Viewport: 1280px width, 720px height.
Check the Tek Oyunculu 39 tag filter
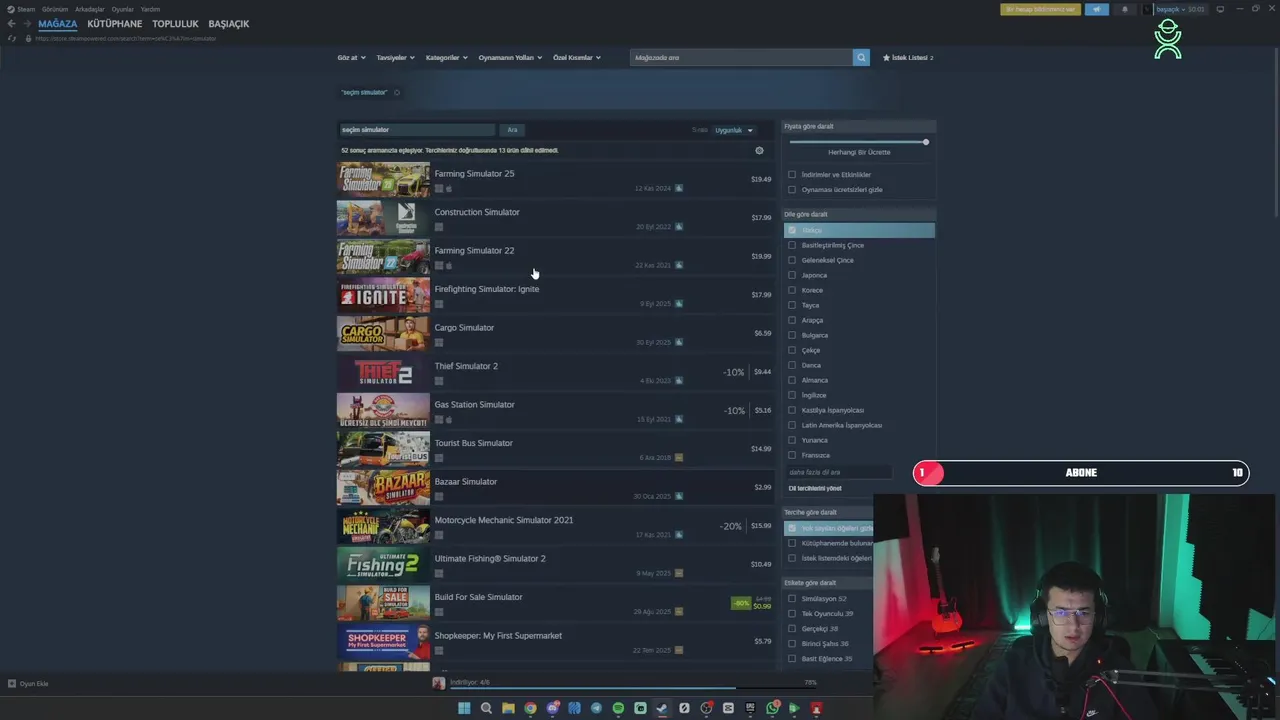point(792,614)
